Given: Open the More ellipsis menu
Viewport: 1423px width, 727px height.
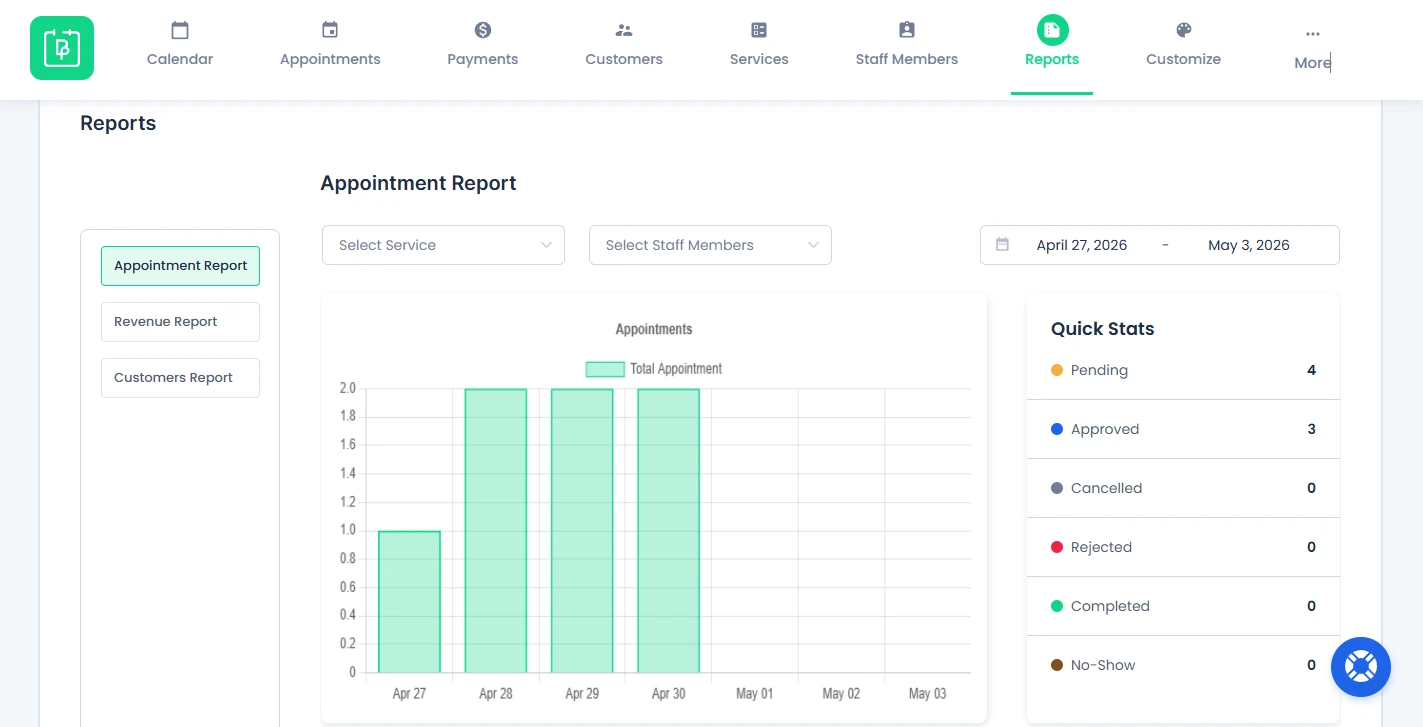Looking at the screenshot, I should tap(1313, 34).
